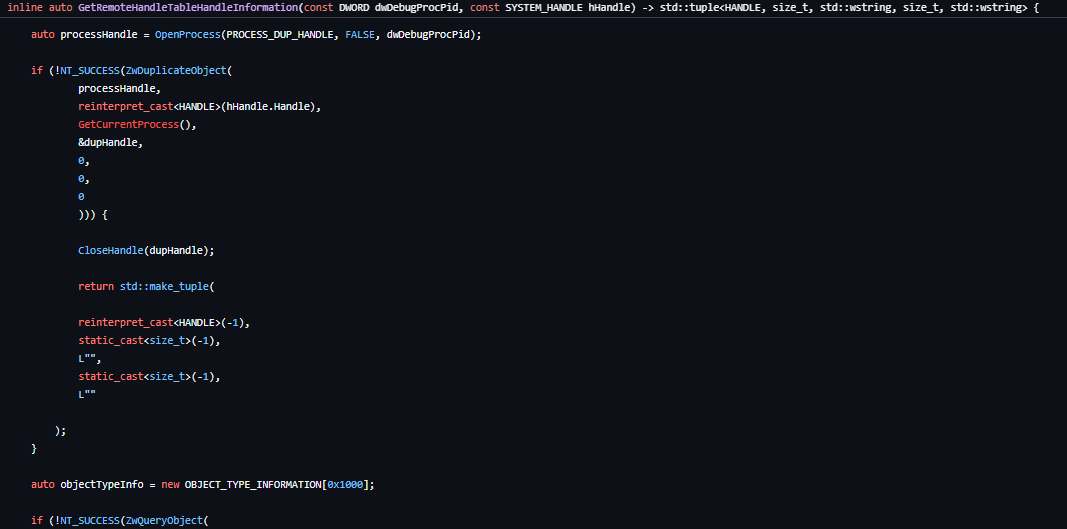Click the first static_cast<size_t>(-1) line

coord(149,340)
